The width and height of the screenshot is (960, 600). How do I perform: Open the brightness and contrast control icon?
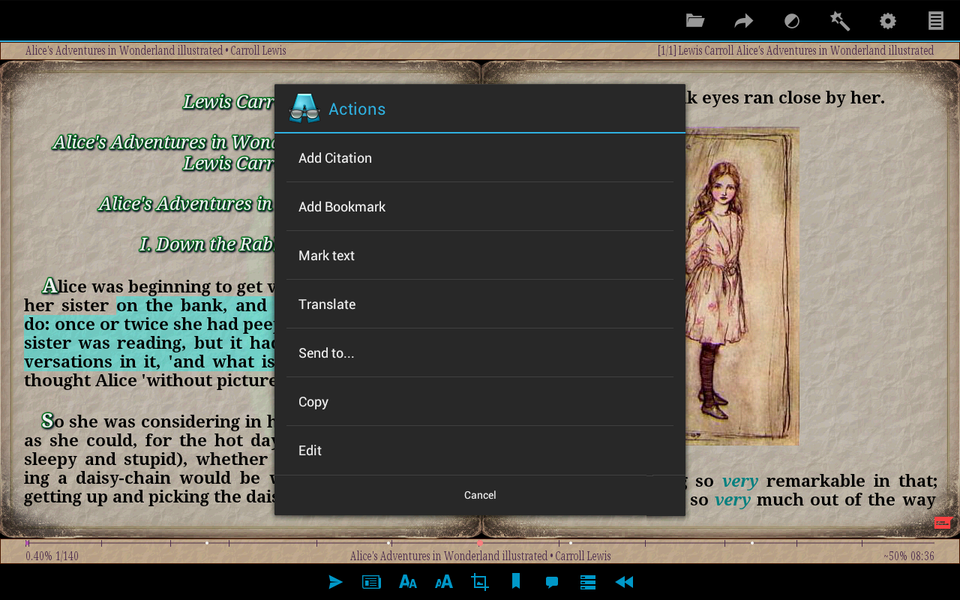pos(791,20)
